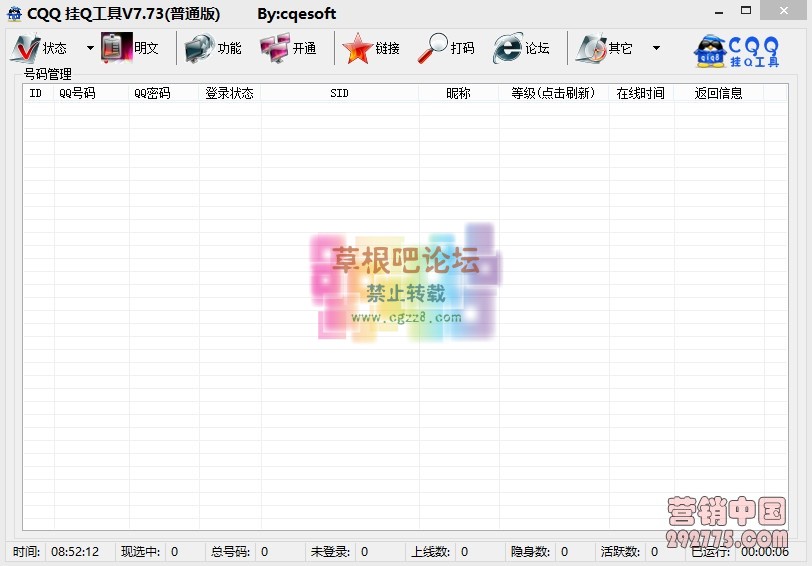812x566 pixels.
Task: Click the SID column header
Action: pos(339,93)
